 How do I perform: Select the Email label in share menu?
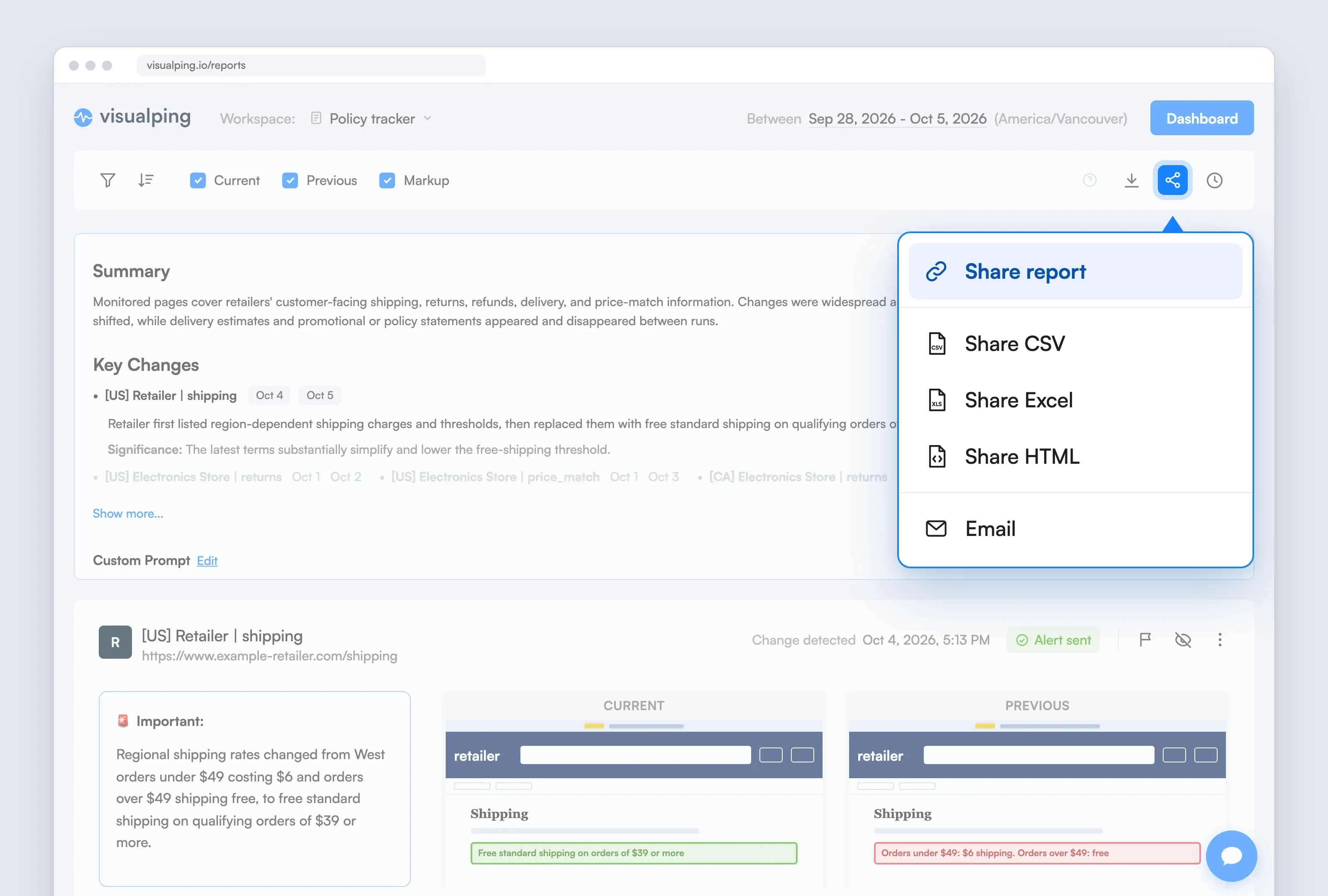(990, 529)
